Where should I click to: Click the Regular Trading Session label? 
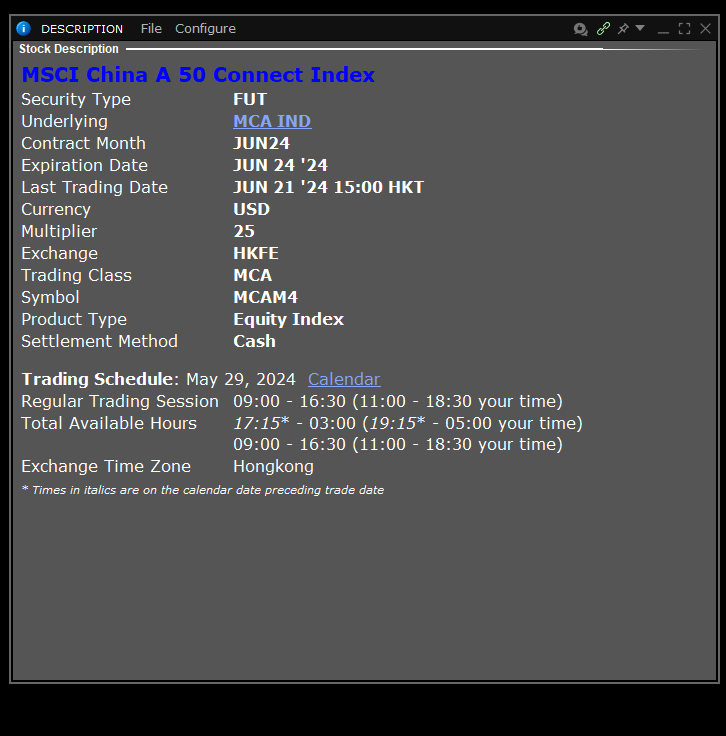[120, 401]
